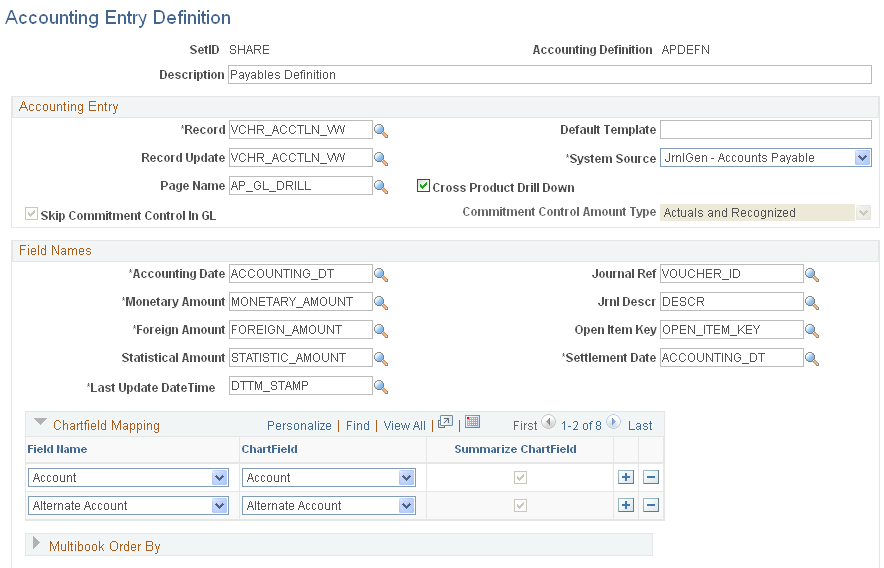This screenshot has width=884, height=568.
Task: Click the Default Template input field
Action: pos(766,130)
